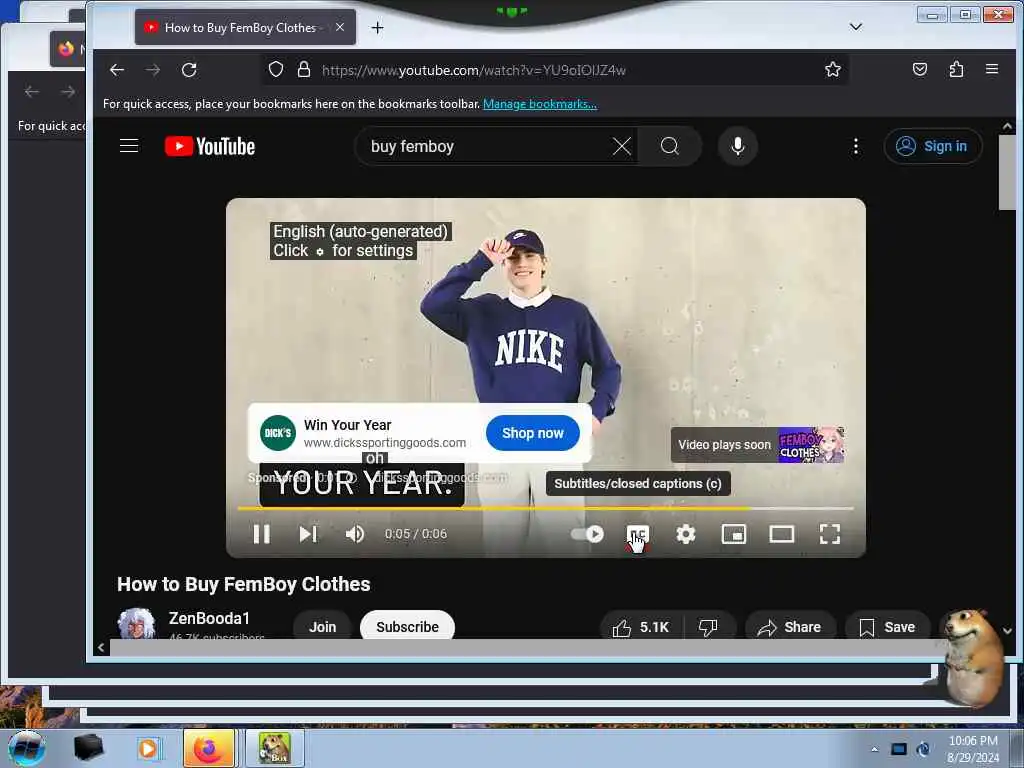The height and width of the screenshot is (768, 1024).
Task: Enter full screen mode
Action: 830,534
